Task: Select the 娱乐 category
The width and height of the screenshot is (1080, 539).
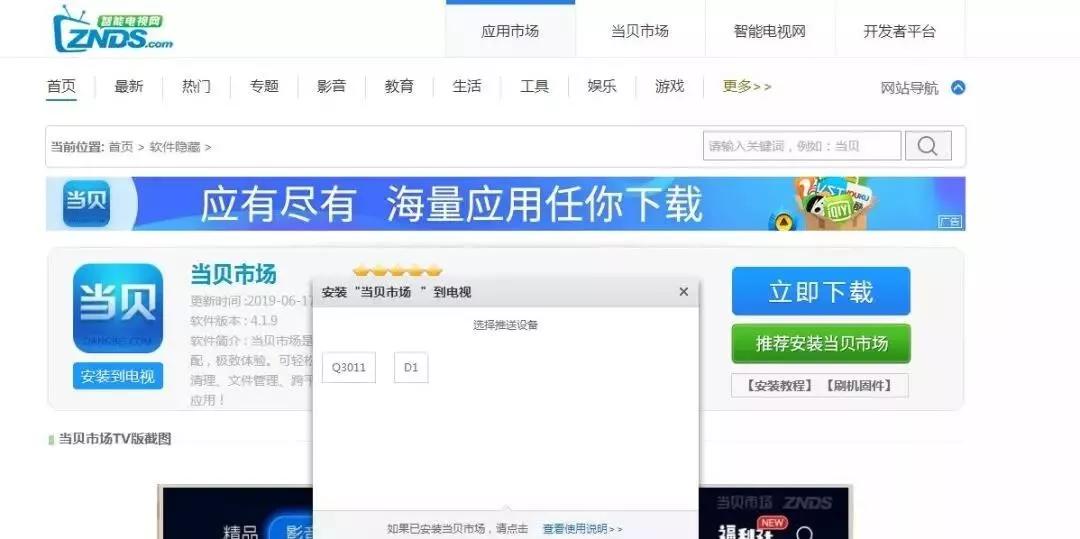Action: (x=602, y=87)
